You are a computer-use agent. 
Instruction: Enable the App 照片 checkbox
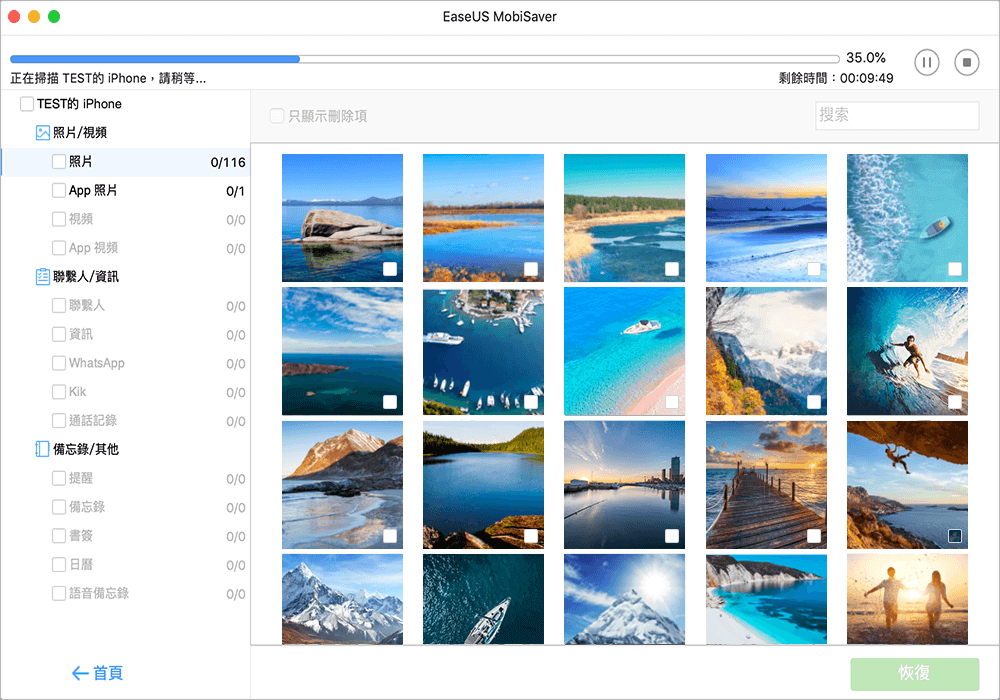coord(59,191)
